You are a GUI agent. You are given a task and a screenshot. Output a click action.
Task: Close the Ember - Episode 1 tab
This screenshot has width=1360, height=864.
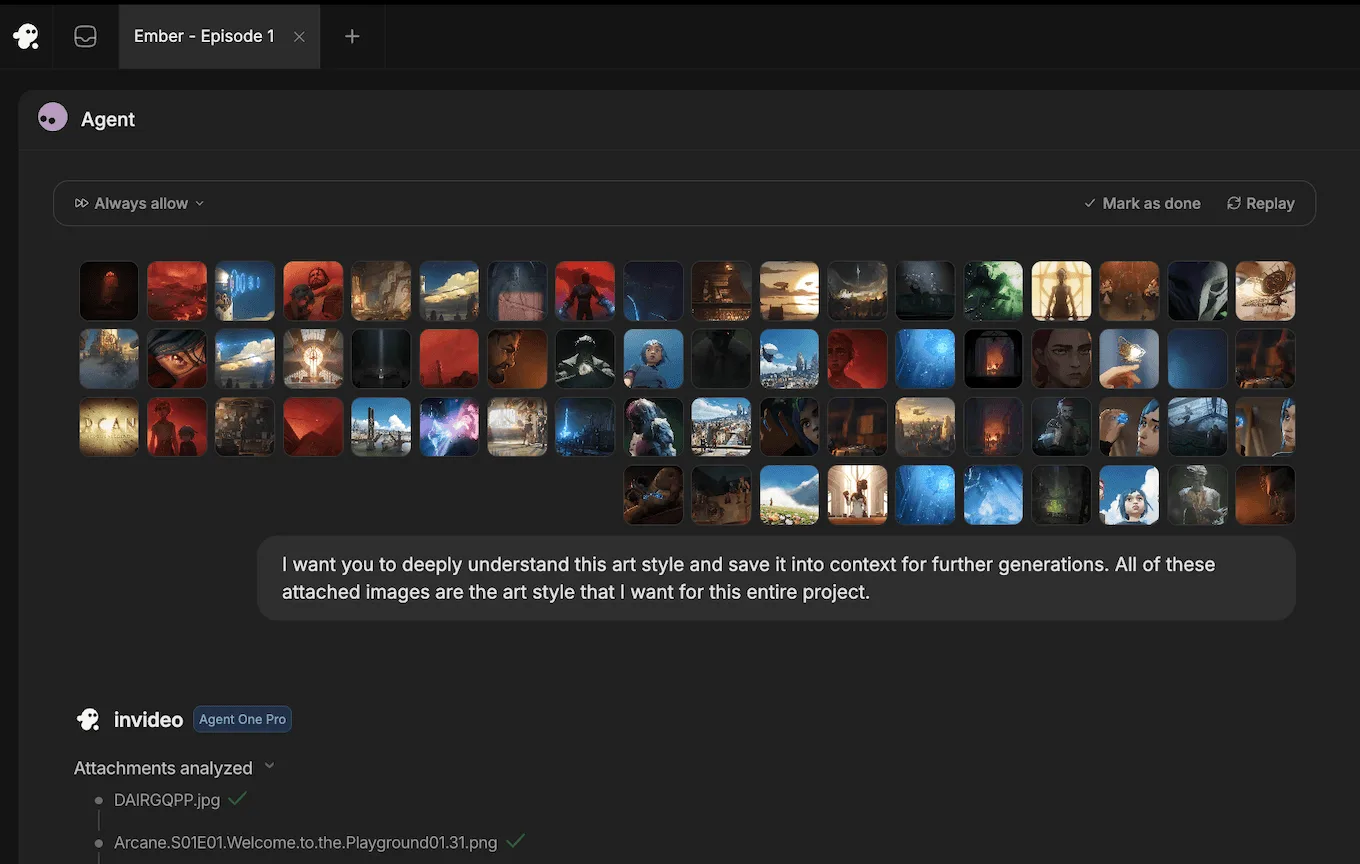(x=299, y=36)
